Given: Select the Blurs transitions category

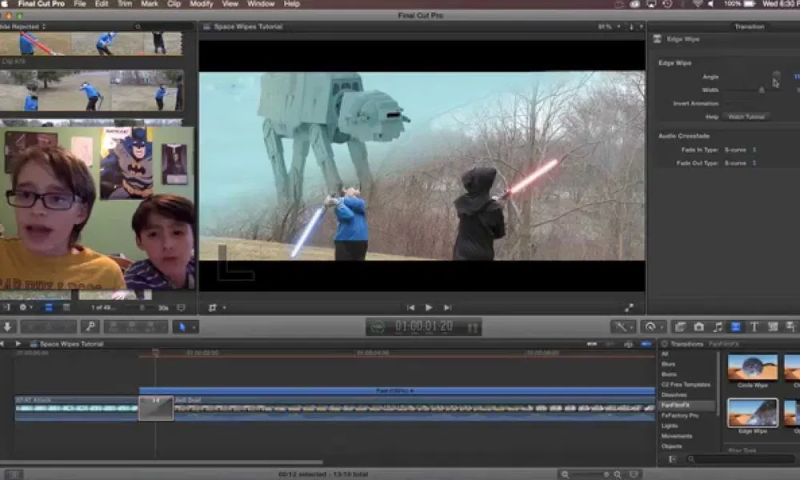Looking at the screenshot, I should (x=668, y=364).
